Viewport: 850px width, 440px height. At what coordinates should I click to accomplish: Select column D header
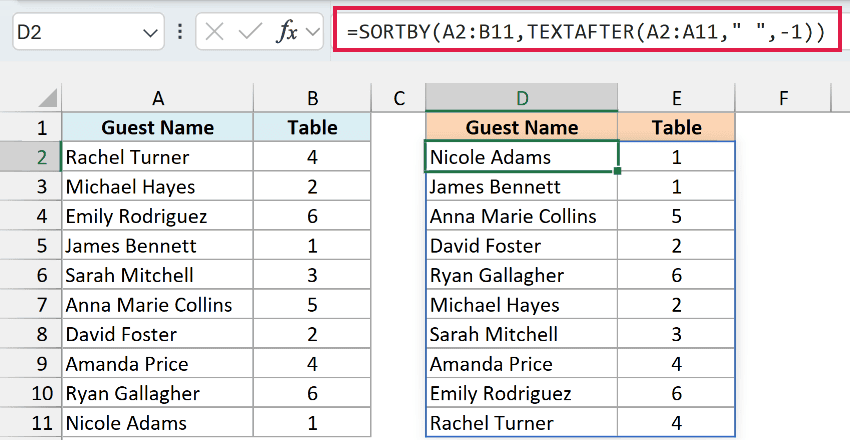click(522, 98)
